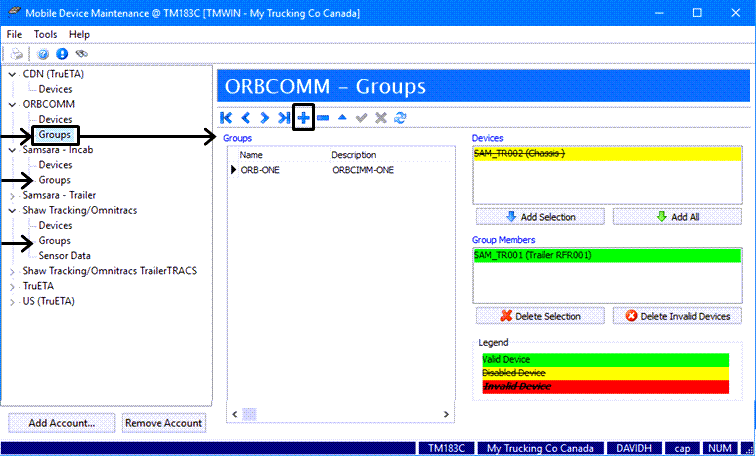
Task: Open the File menu
Action: click(x=15, y=34)
